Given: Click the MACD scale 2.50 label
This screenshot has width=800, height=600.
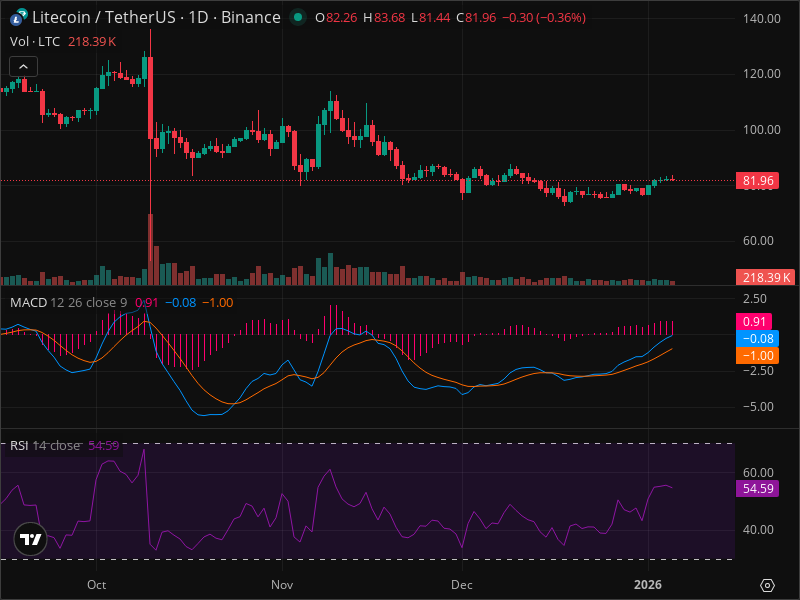Looking at the screenshot, I should coord(754,299).
